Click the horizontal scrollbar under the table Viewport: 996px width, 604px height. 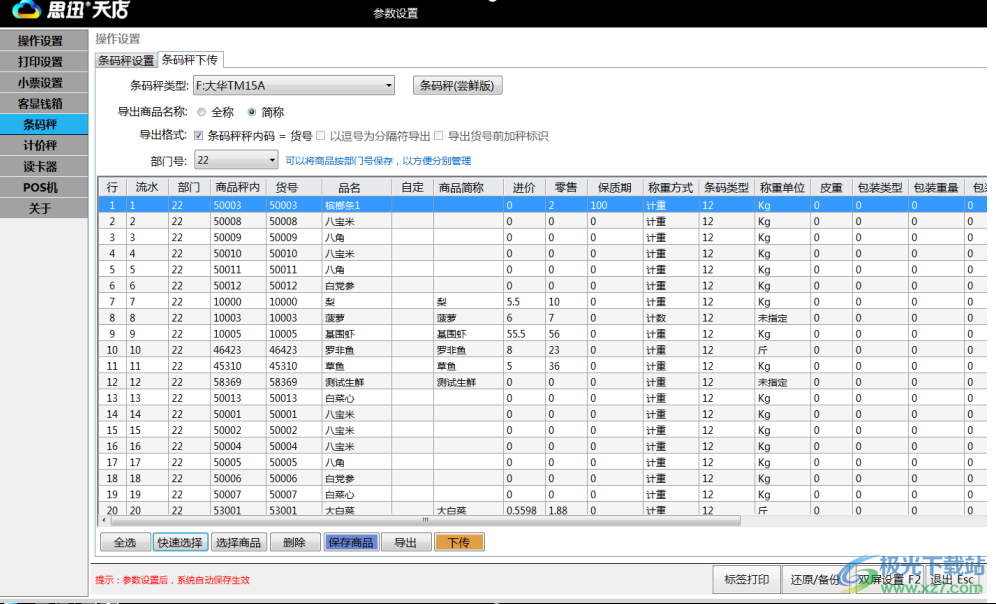click(x=425, y=520)
